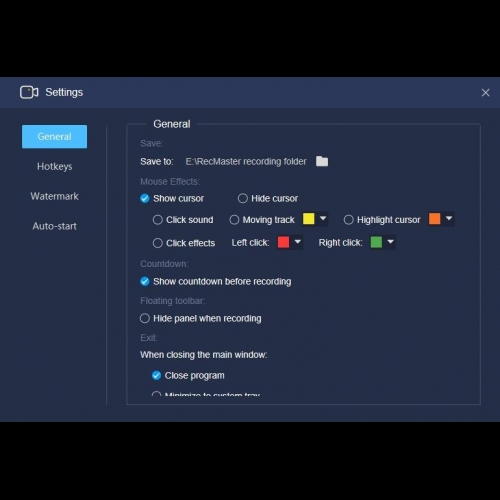The image size is (500, 500).
Task: Select Close program on exit
Action: tap(156, 376)
